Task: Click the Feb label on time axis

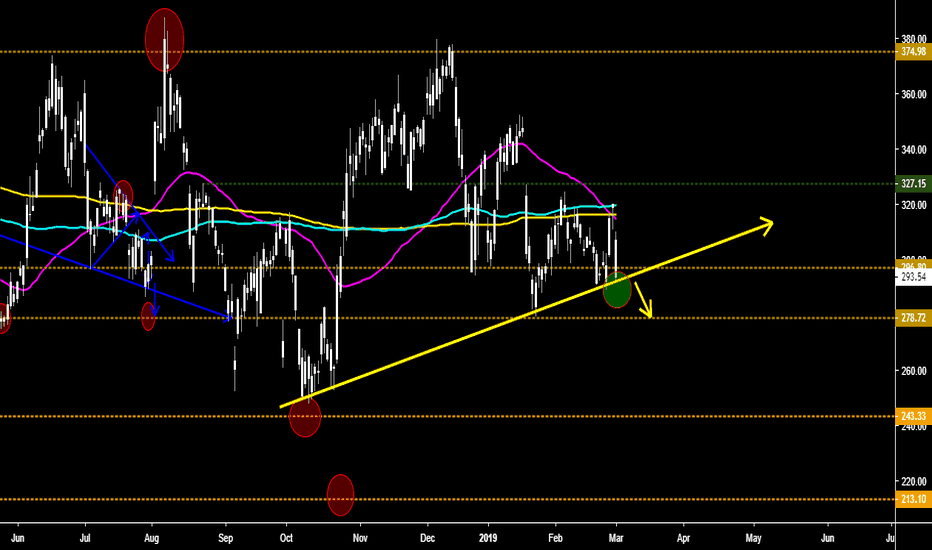Action: (555, 538)
